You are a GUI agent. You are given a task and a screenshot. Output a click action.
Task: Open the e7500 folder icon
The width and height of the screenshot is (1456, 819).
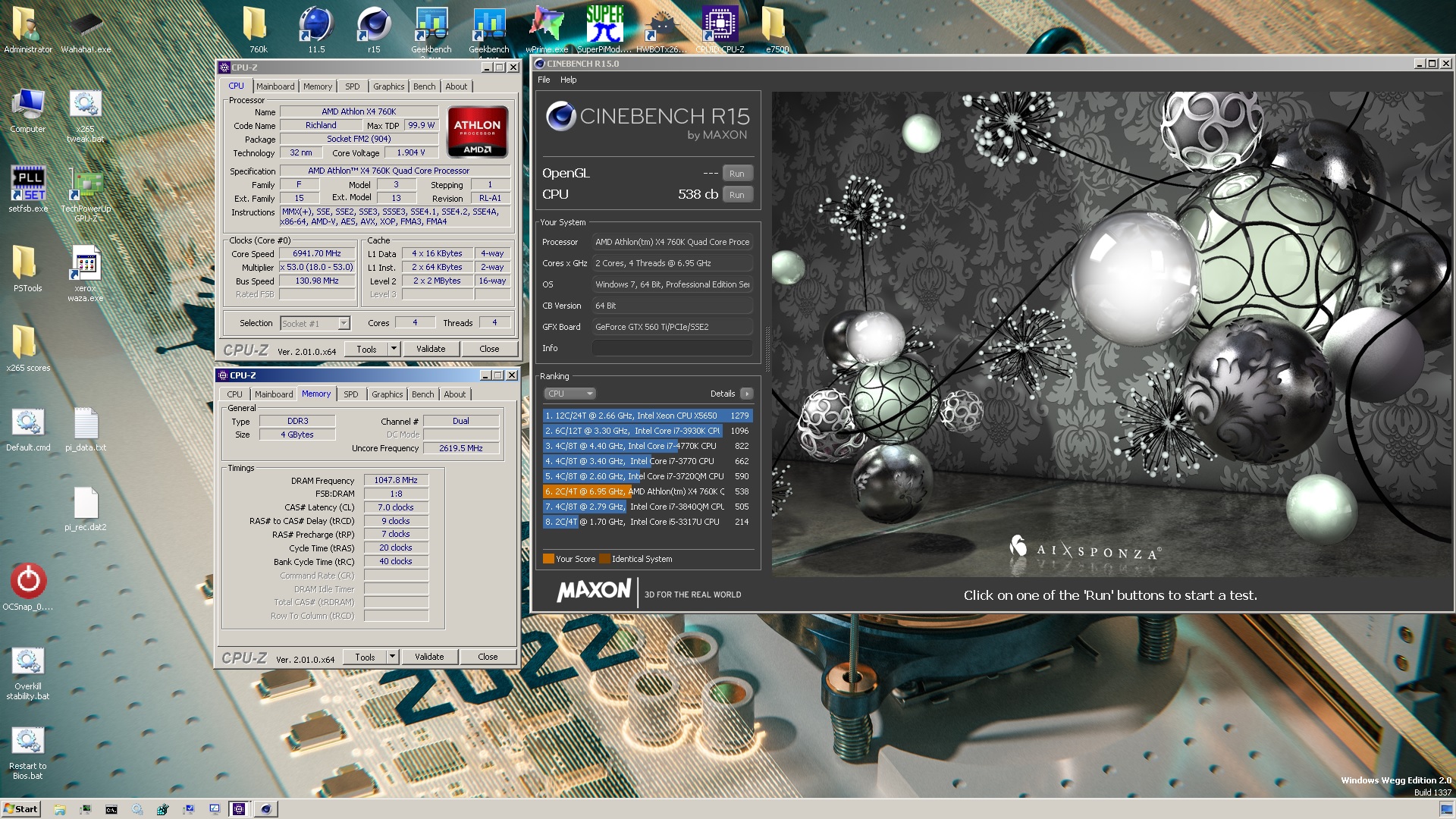[777, 28]
